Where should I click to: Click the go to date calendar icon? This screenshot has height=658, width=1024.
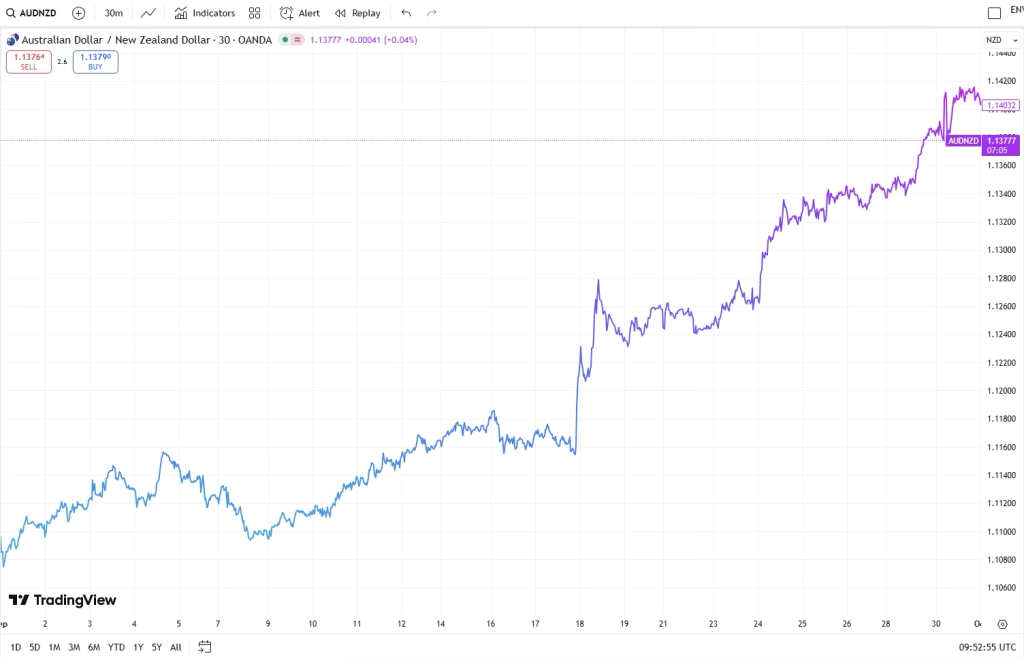pyautogui.click(x=205, y=647)
